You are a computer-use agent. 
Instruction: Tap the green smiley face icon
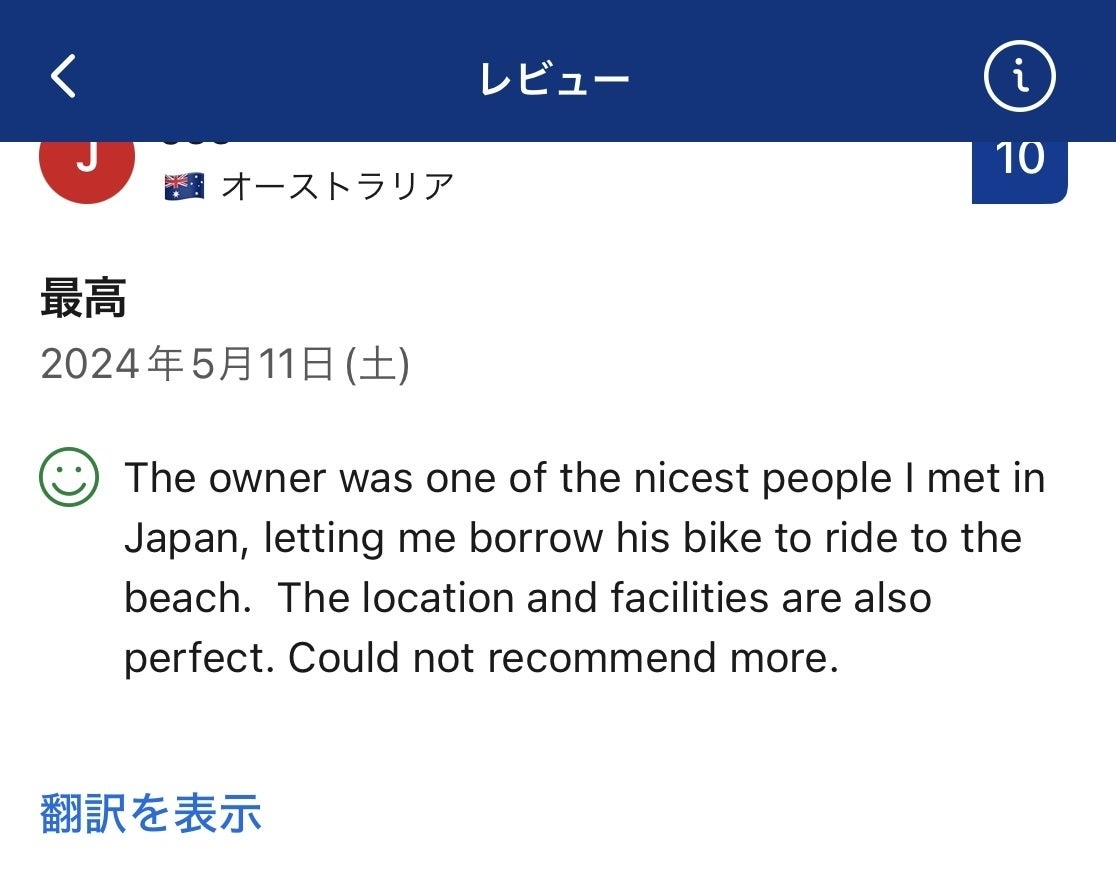click(69, 477)
